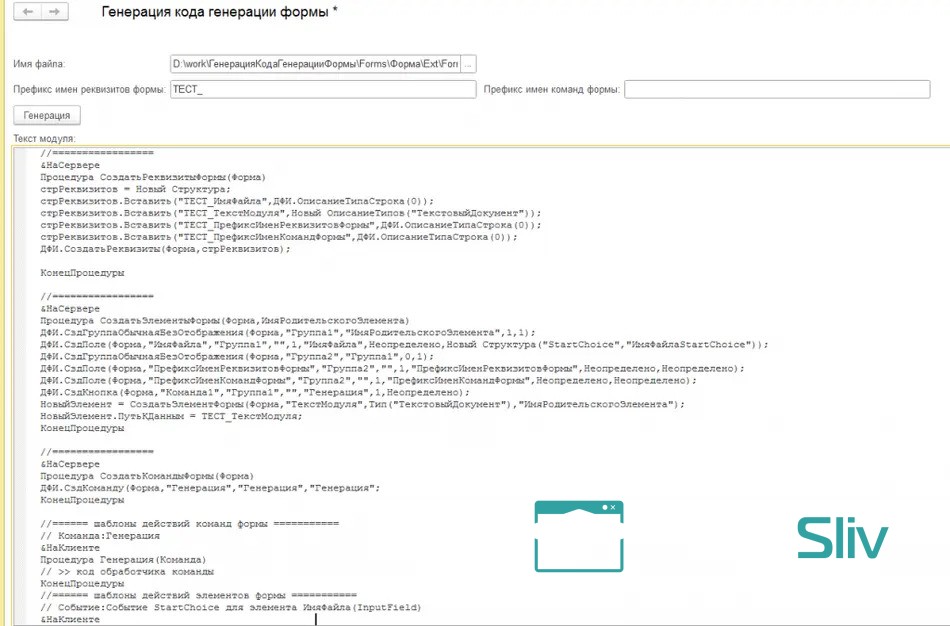The height and width of the screenshot is (626, 950).
Task: Click the Текст модуля label
Action: coord(45,138)
